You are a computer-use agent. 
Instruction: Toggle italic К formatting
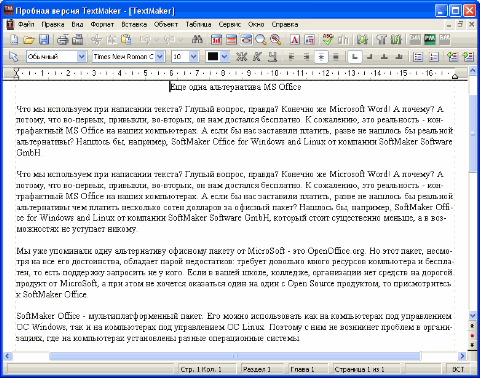[257, 57]
